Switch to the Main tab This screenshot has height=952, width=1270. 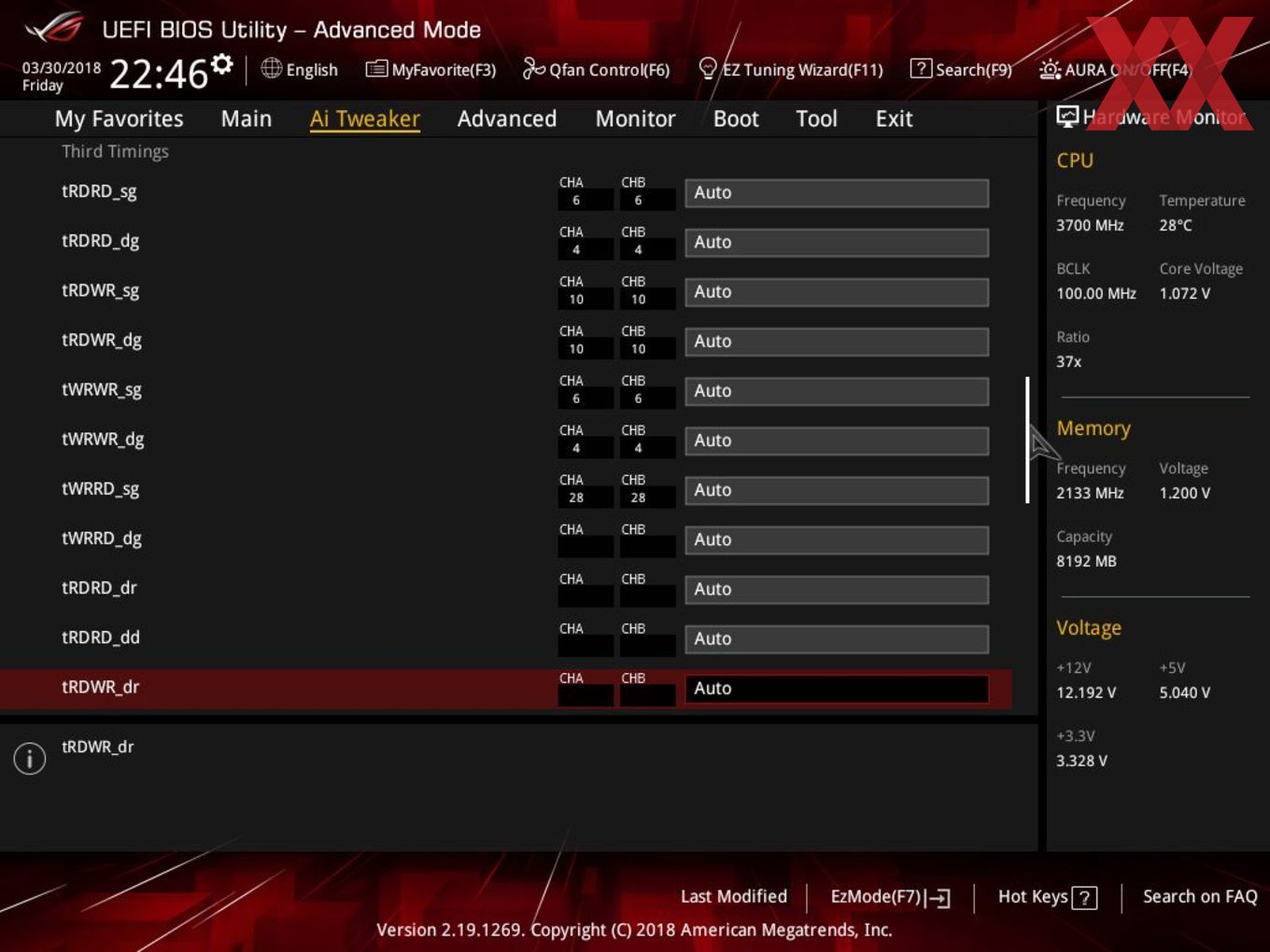(x=247, y=119)
